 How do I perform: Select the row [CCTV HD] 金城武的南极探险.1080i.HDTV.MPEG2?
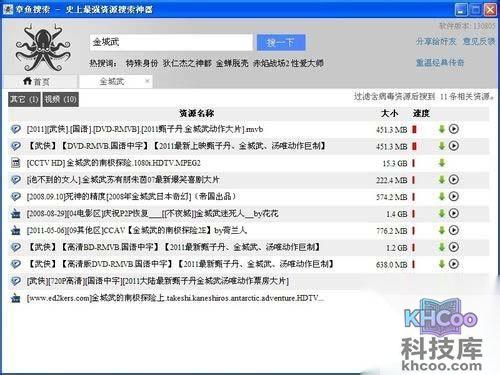[249, 163]
